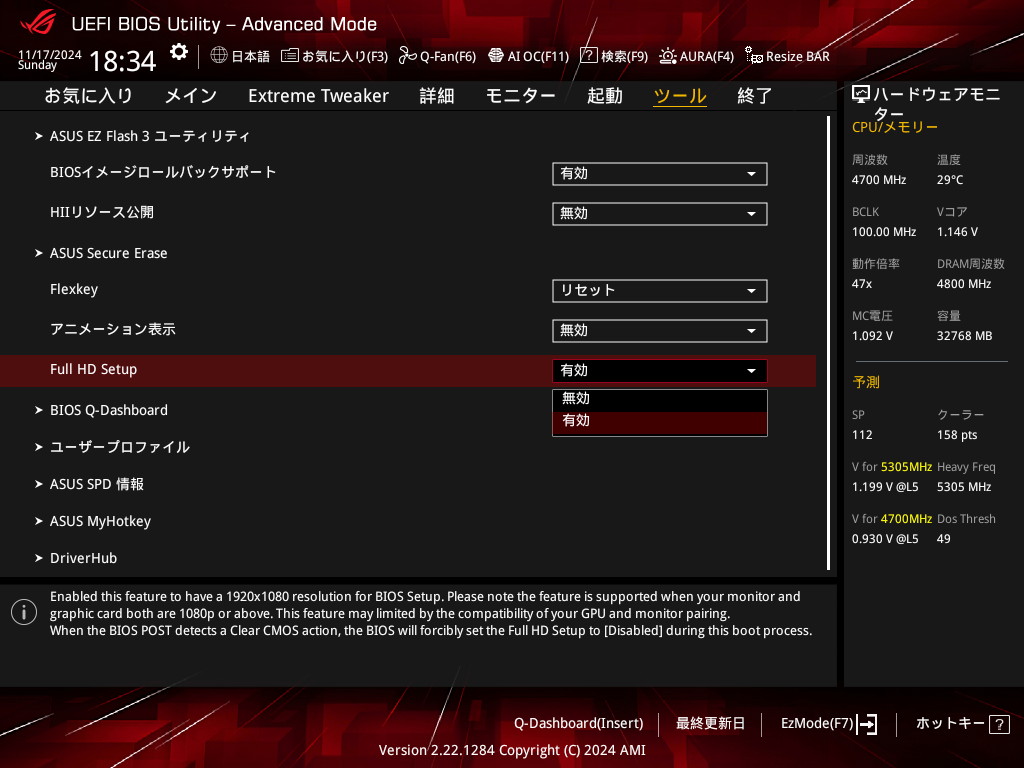Collapse the Full HD Setup dropdown
Screen dimensions: 1024x768
[660, 371]
